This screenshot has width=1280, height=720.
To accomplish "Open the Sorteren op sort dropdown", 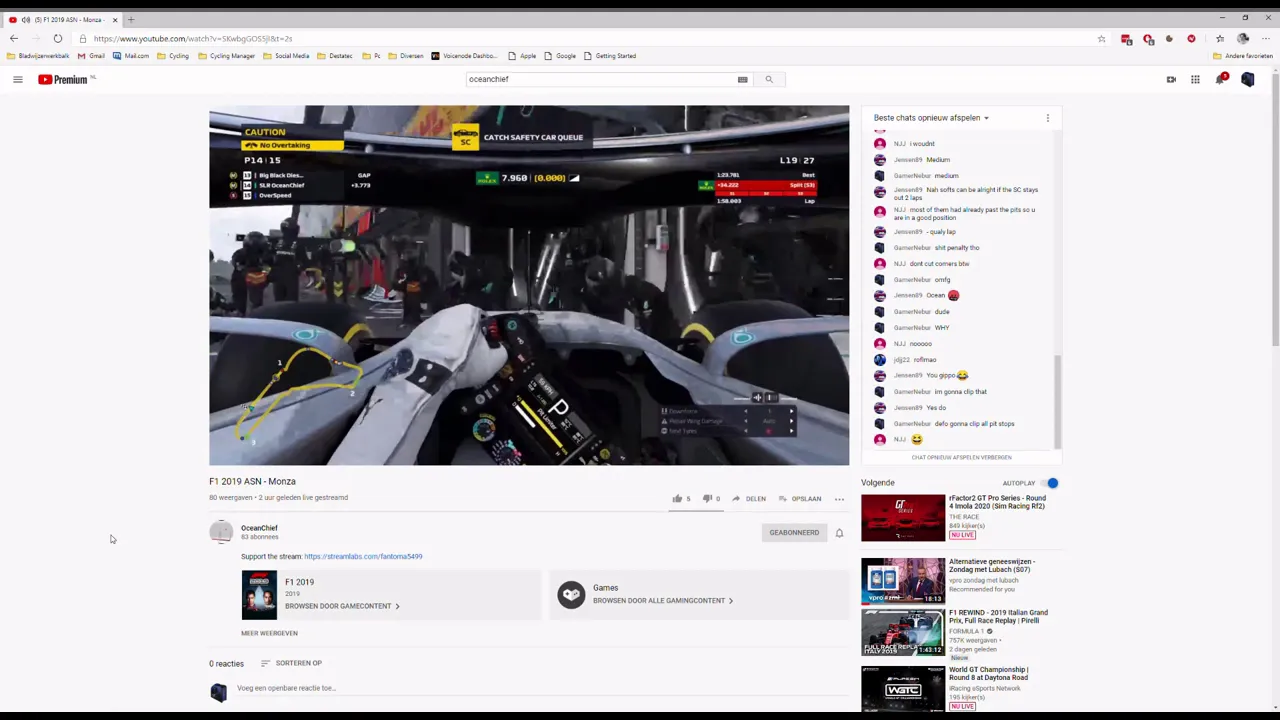I will pyautogui.click(x=291, y=663).
